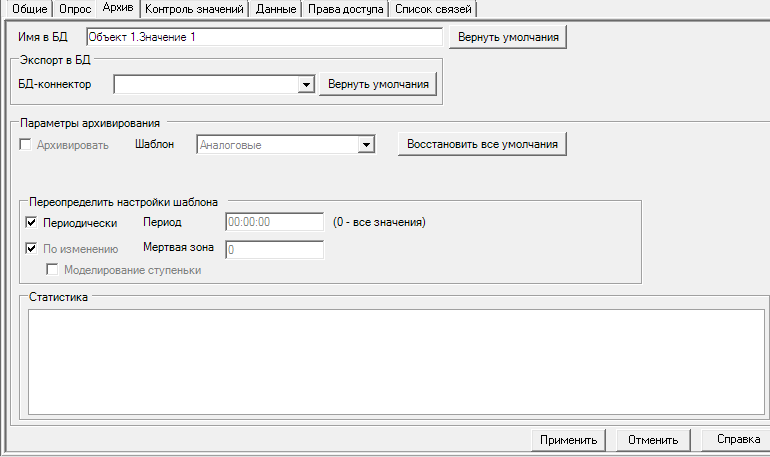
Task: Click the Период time field
Action: pyautogui.click(x=275, y=222)
